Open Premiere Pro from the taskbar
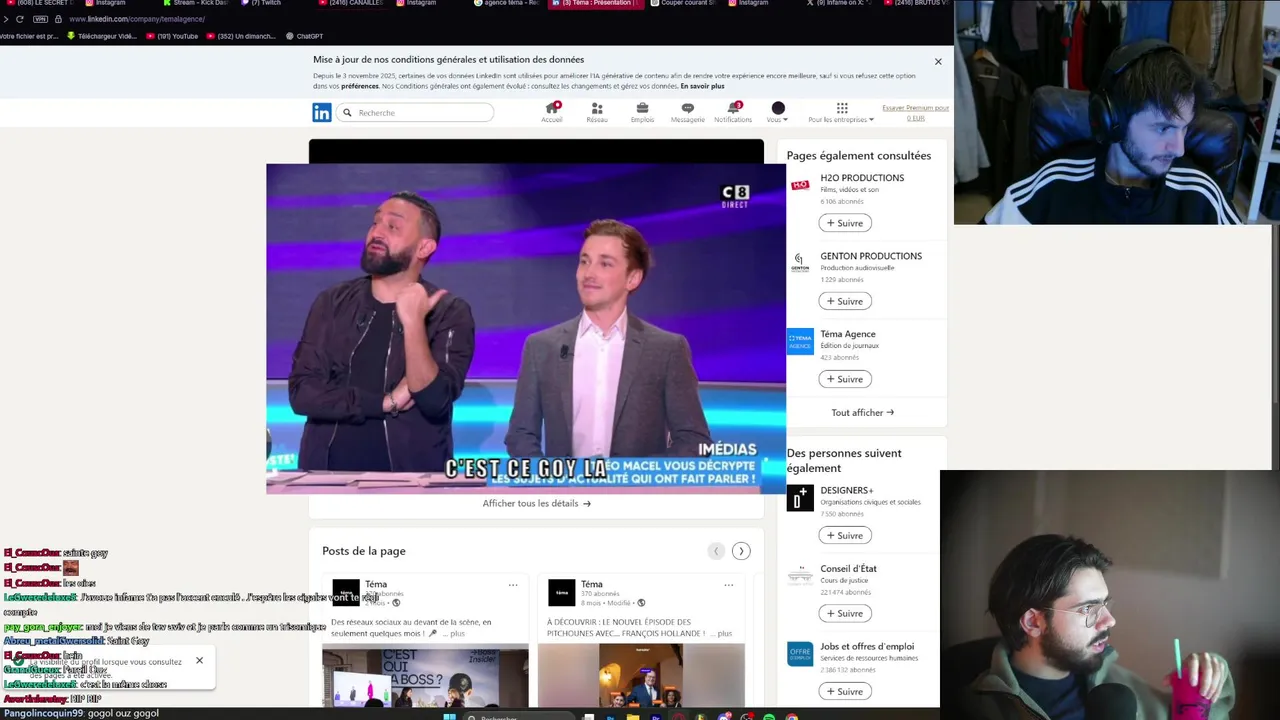 point(656,716)
